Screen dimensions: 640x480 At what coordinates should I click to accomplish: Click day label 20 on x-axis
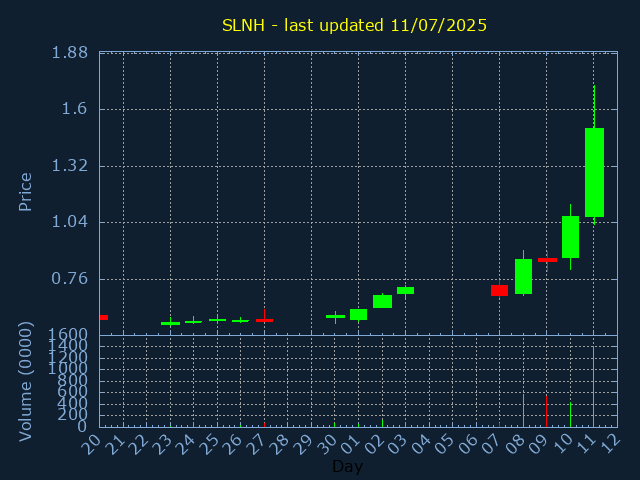91,444
